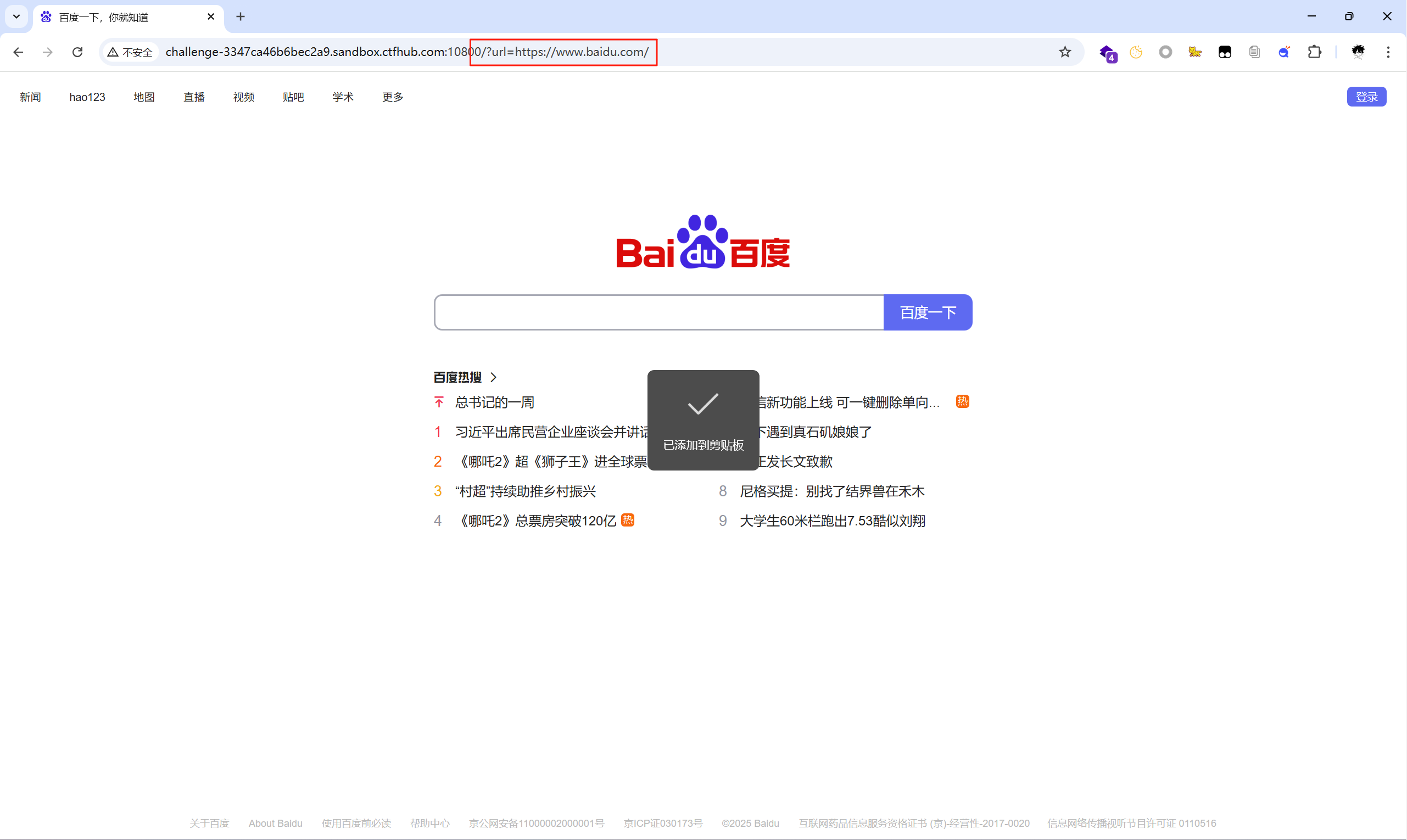Viewport: 1407px width, 840px height.
Task: Open Chrome's three-dot menu
Action: [1388, 52]
